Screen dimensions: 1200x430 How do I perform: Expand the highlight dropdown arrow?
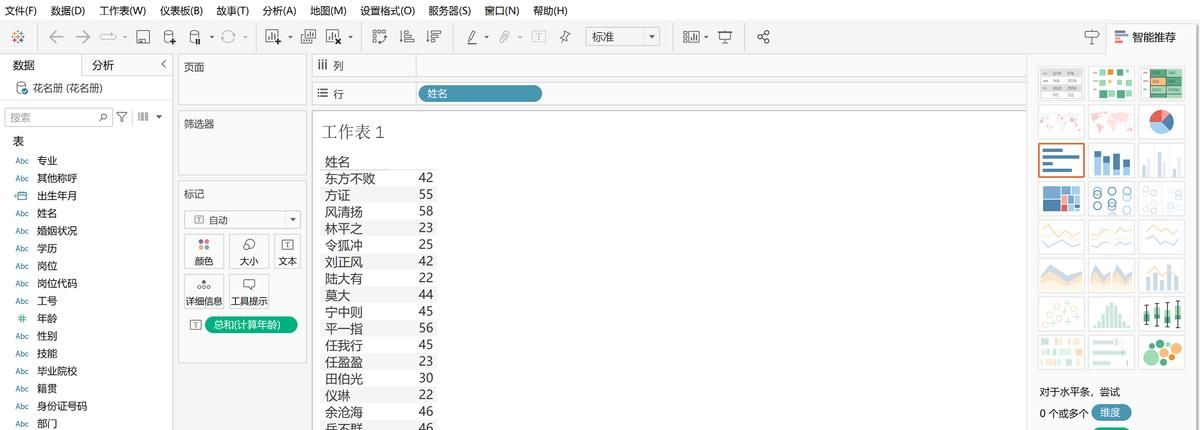[x=487, y=38]
